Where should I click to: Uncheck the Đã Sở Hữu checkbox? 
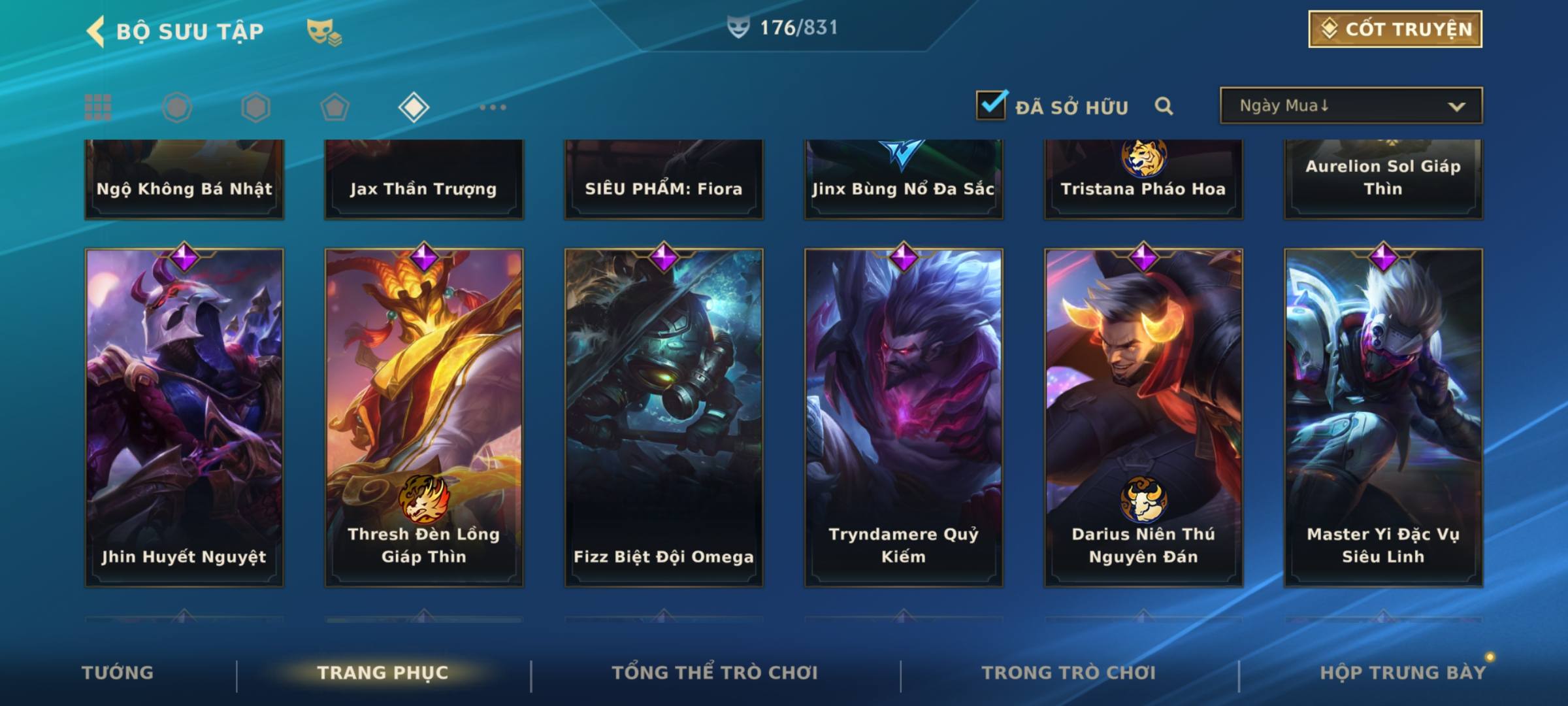991,105
